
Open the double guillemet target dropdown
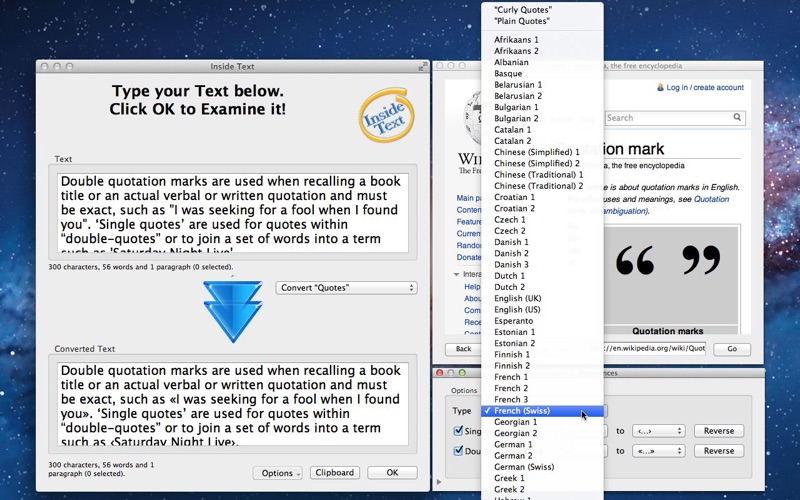[x=658, y=451]
